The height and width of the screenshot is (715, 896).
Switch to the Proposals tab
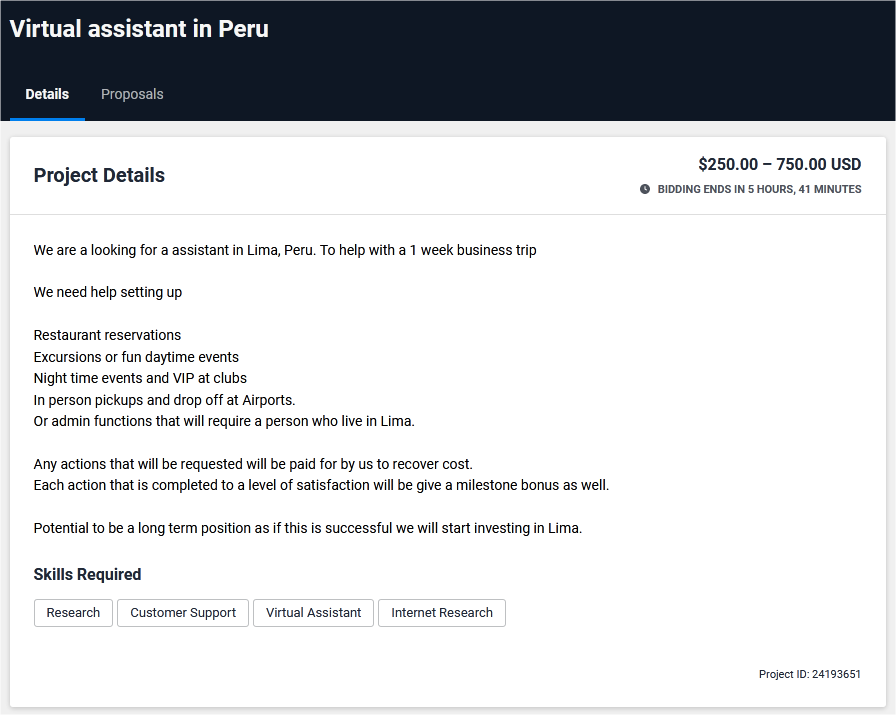(x=132, y=93)
